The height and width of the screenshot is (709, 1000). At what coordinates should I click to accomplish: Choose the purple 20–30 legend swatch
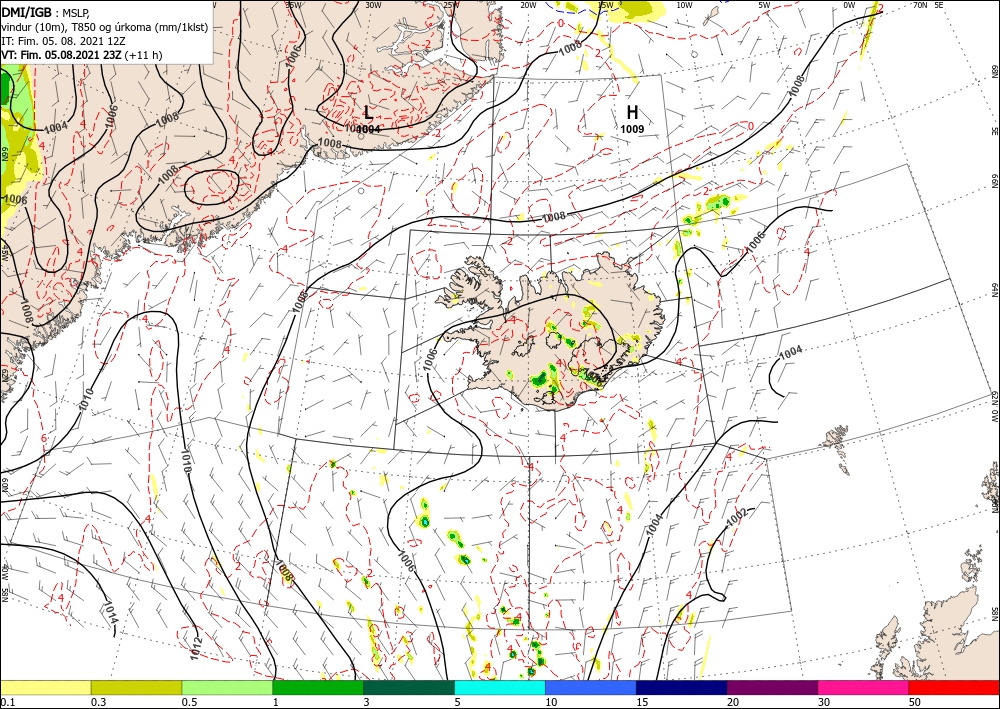(772, 687)
